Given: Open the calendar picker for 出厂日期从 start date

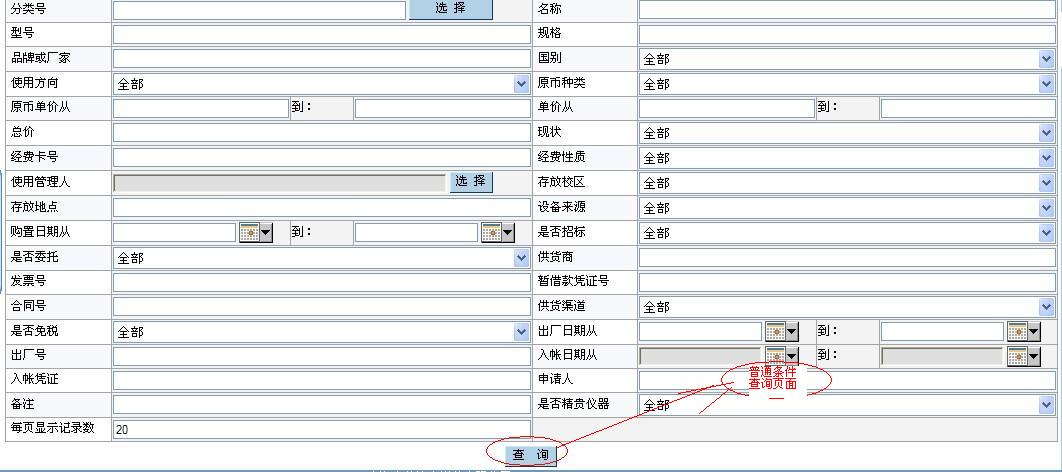Looking at the screenshot, I should pyautogui.click(x=781, y=331).
